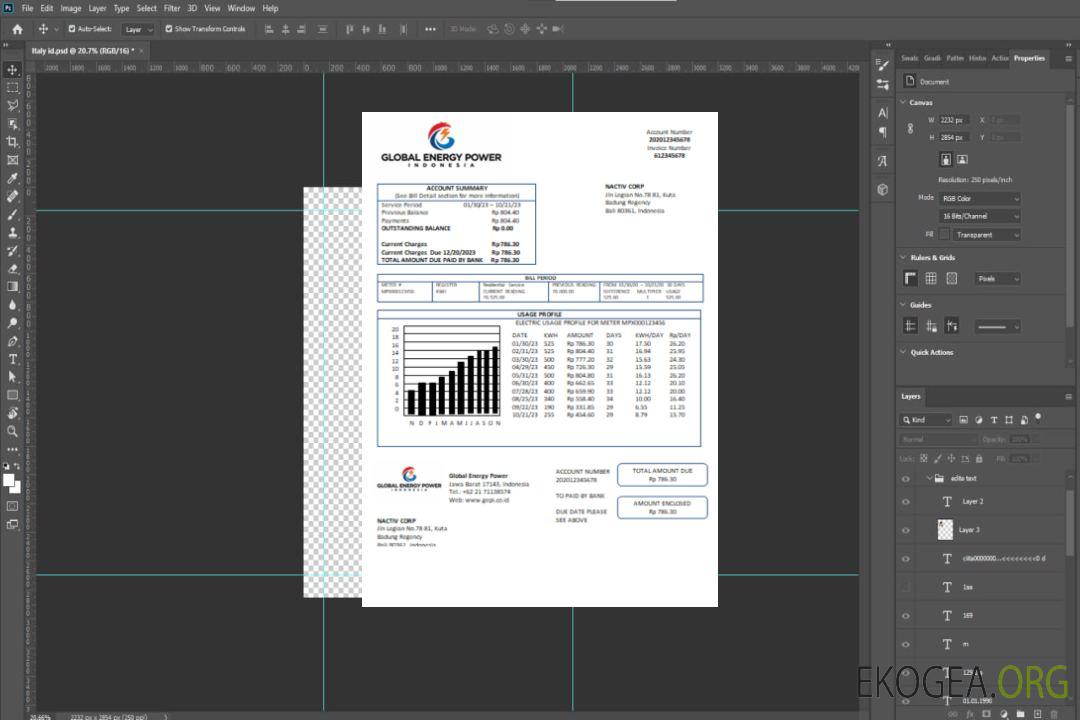Open the RGB Color mode dropdown
This screenshot has height=720, width=1080.
(979, 198)
